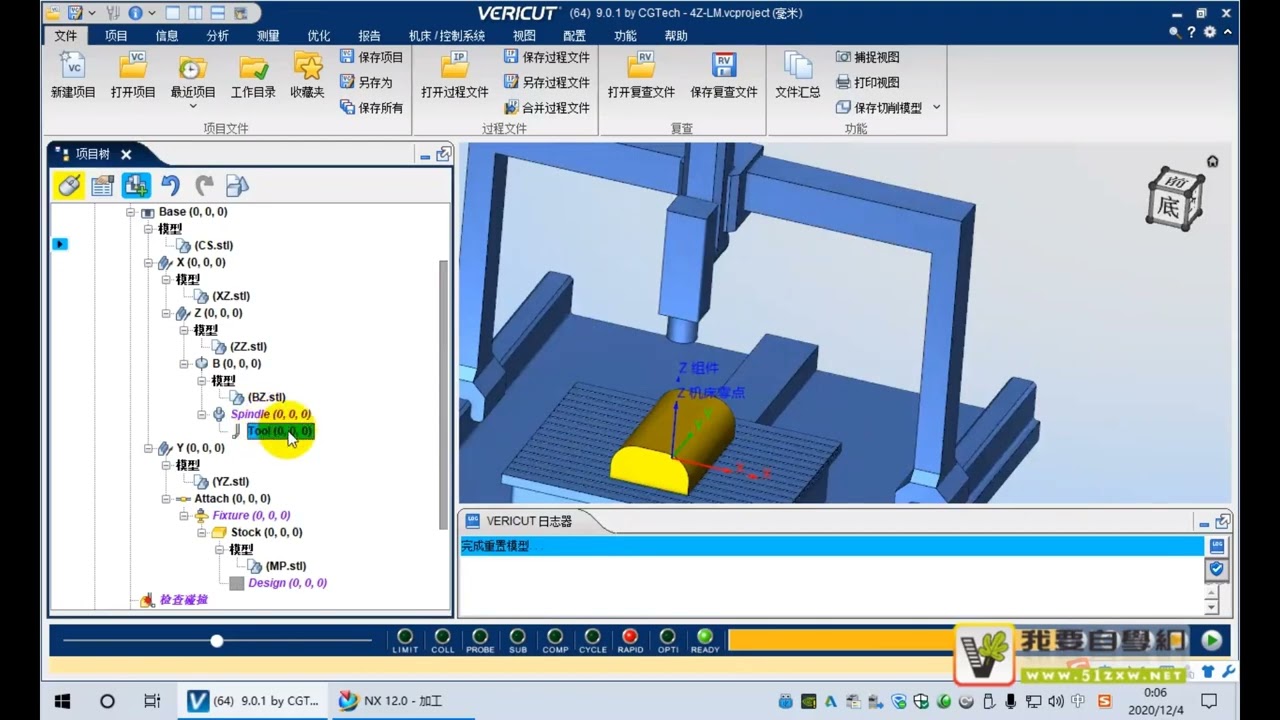Select (CS.stl) model in tree
The height and width of the screenshot is (720, 1280).
pyautogui.click(x=213, y=245)
